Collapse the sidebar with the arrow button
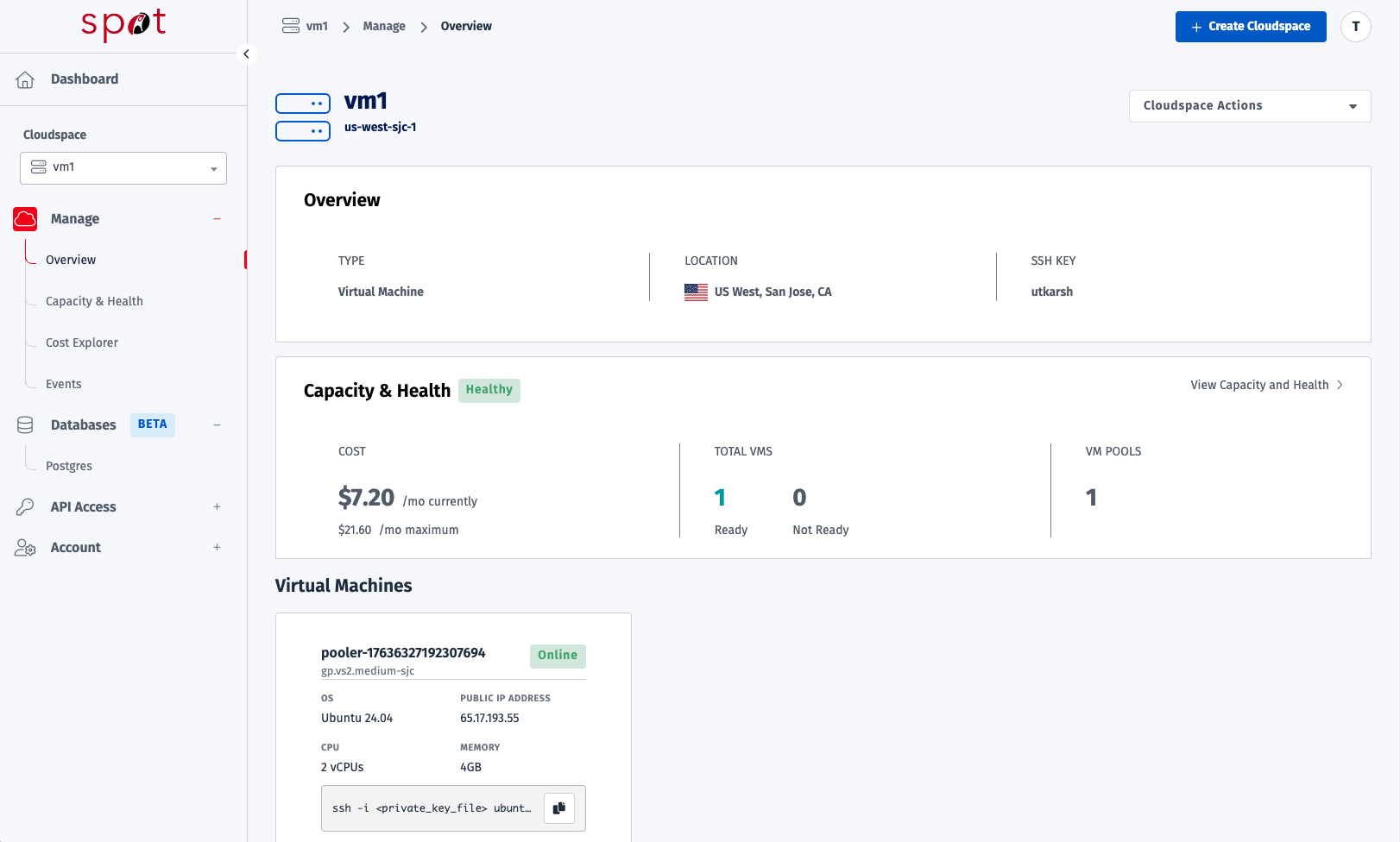 [x=246, y=54]
